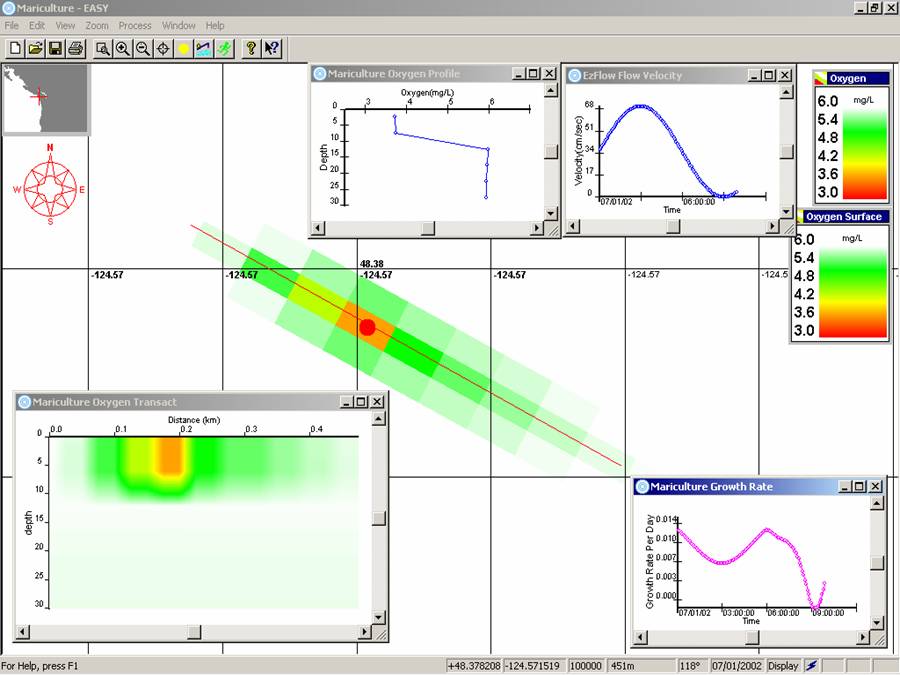Image resolution: width=900 pixels, height=675 pixels.
Task: Select the zoom-to-window magnifier tool
Action: [103, 48]
